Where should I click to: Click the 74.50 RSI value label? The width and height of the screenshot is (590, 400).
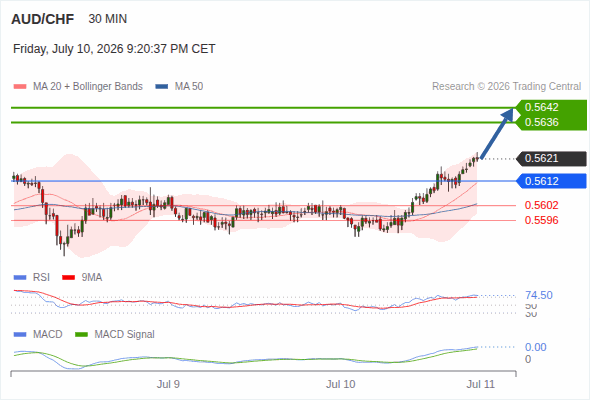point(539,295)
